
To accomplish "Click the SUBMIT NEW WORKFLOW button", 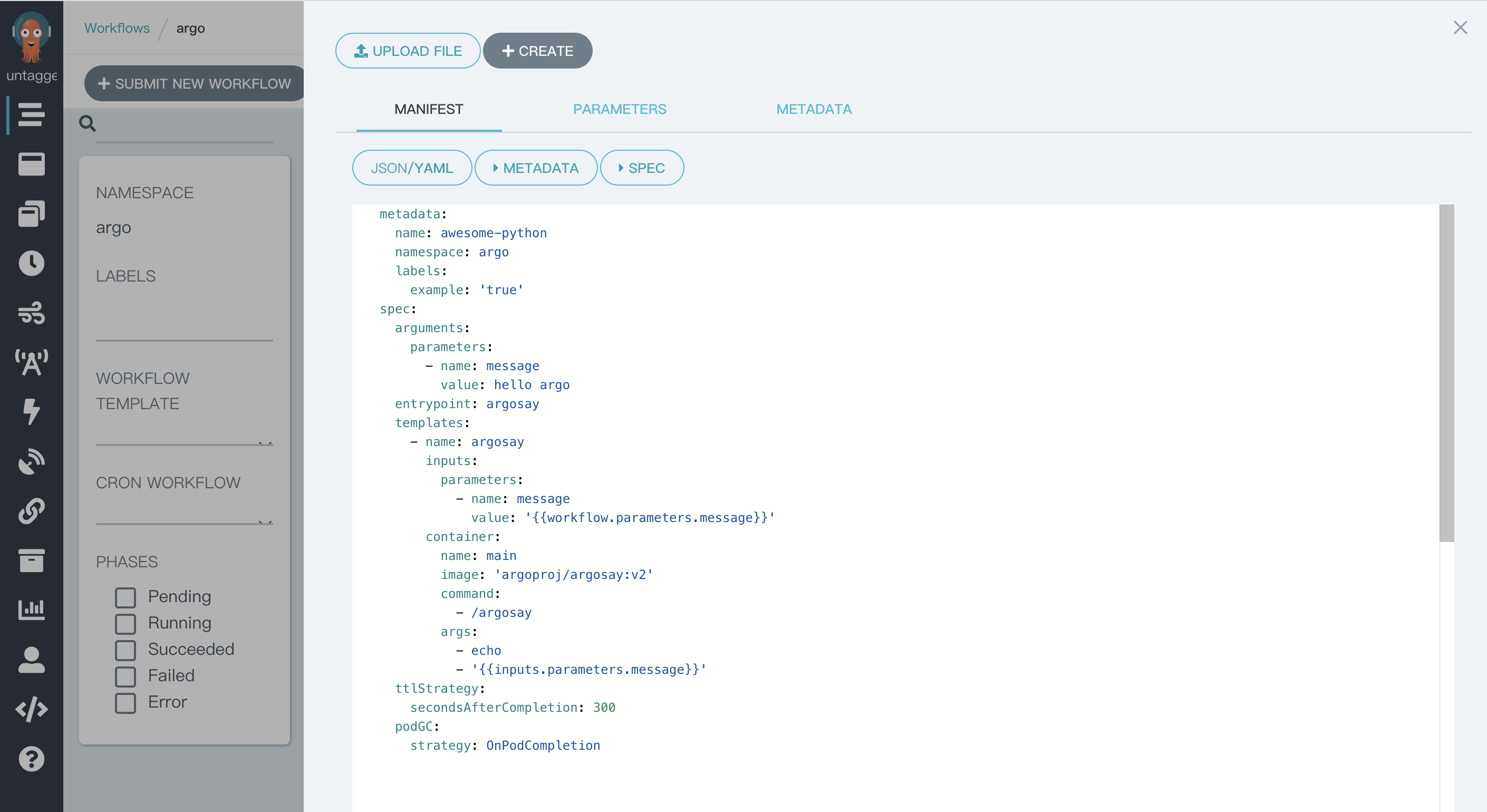I will click(193, 83).
